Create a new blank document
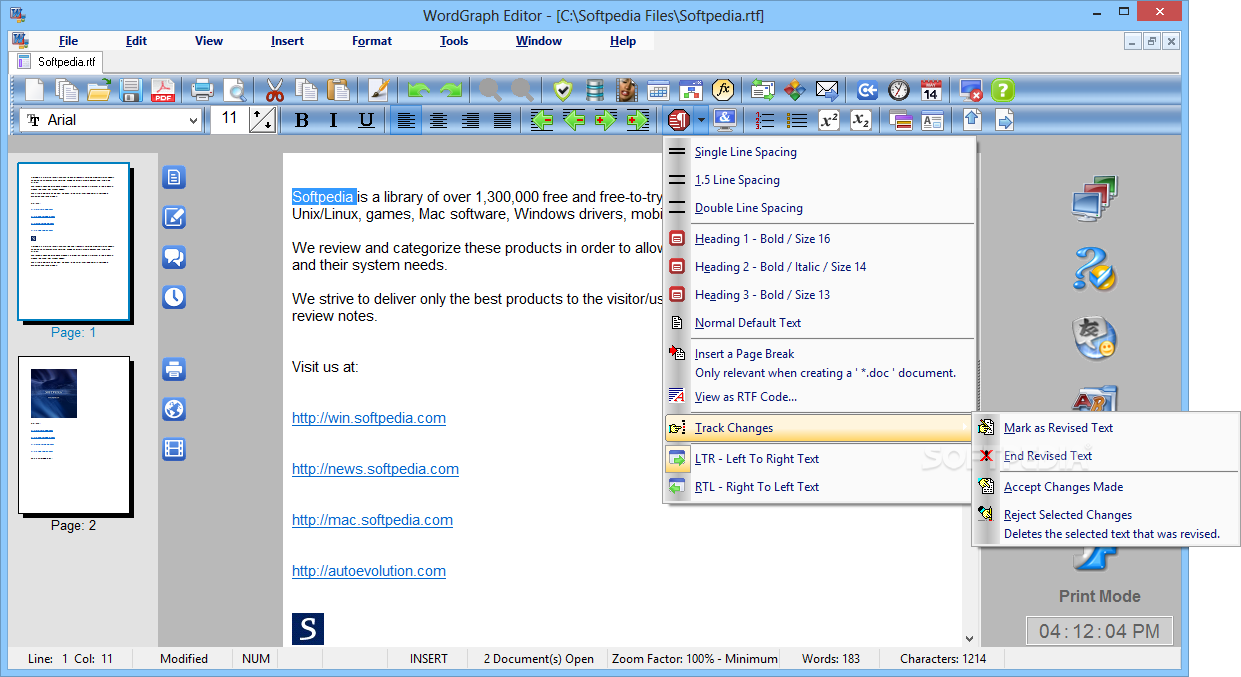This screenshot has height=677, width=1241. pyautogui.click(x=35, y=90)
